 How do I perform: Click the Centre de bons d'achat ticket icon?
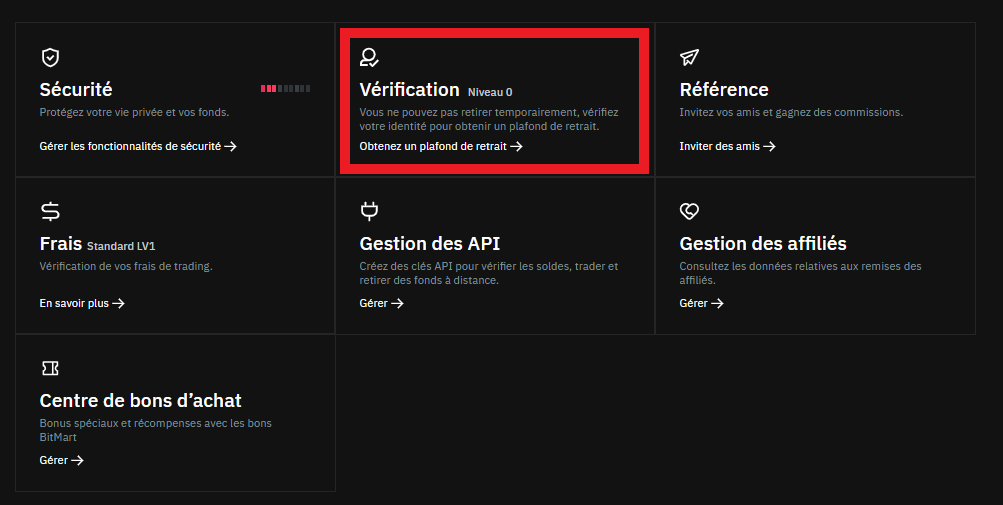50,368
